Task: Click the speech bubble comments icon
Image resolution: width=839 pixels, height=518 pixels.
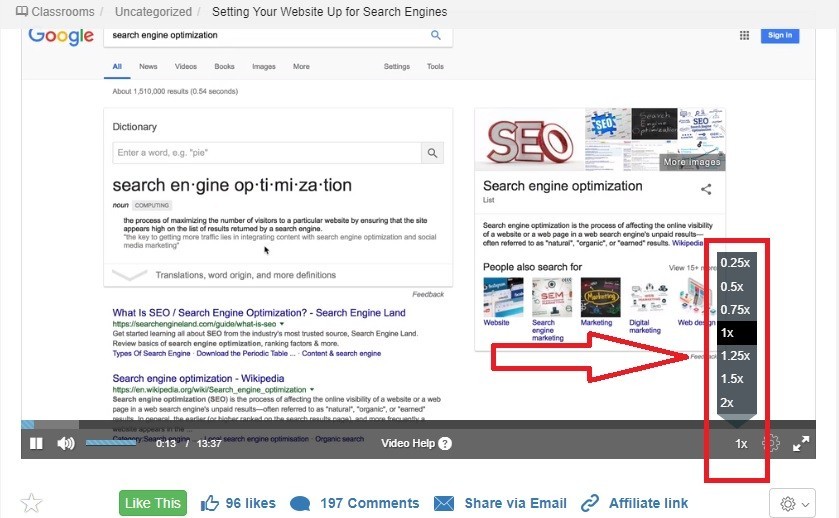Action: tap(300, 504)
